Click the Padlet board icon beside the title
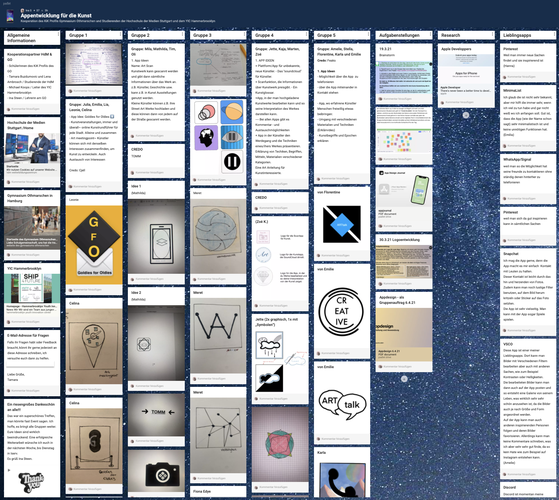This screenshot has height=500, width=559. click(10, 15)
